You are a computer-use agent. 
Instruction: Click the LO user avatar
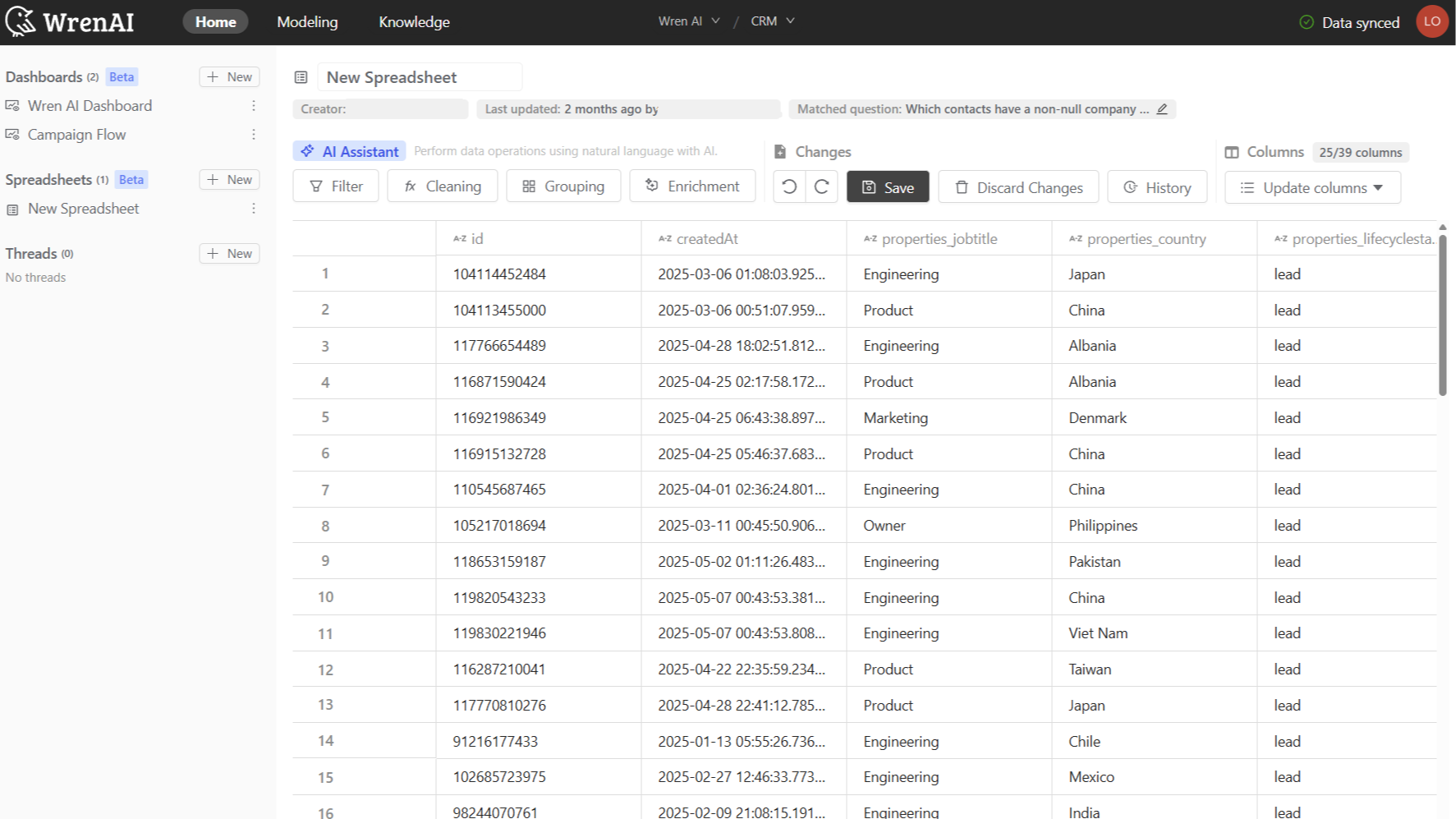coord(1431,22)
